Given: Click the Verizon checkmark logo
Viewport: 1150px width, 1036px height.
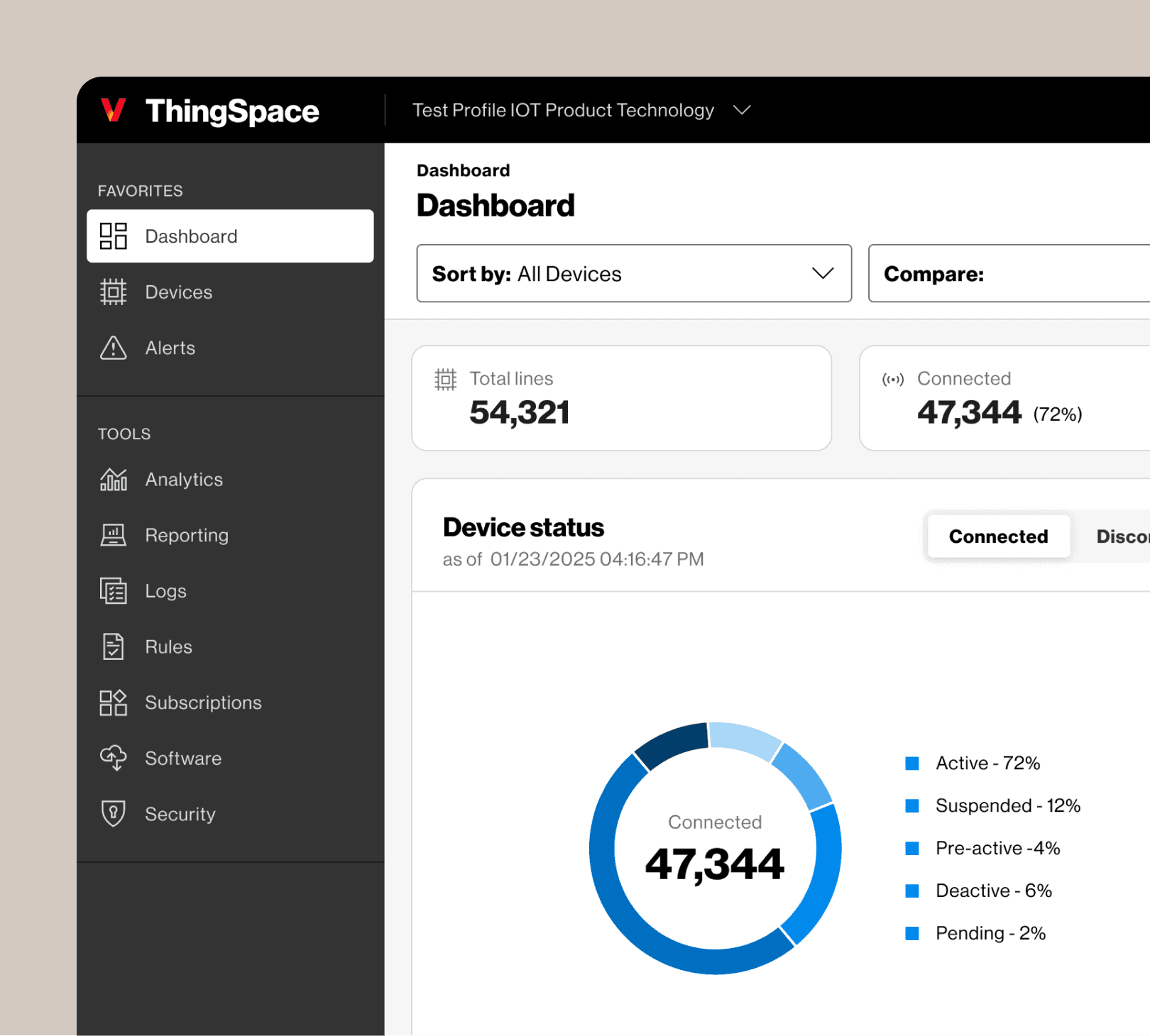Looking at the screenshot, I should pyautogui.click(x=114, y=110).
